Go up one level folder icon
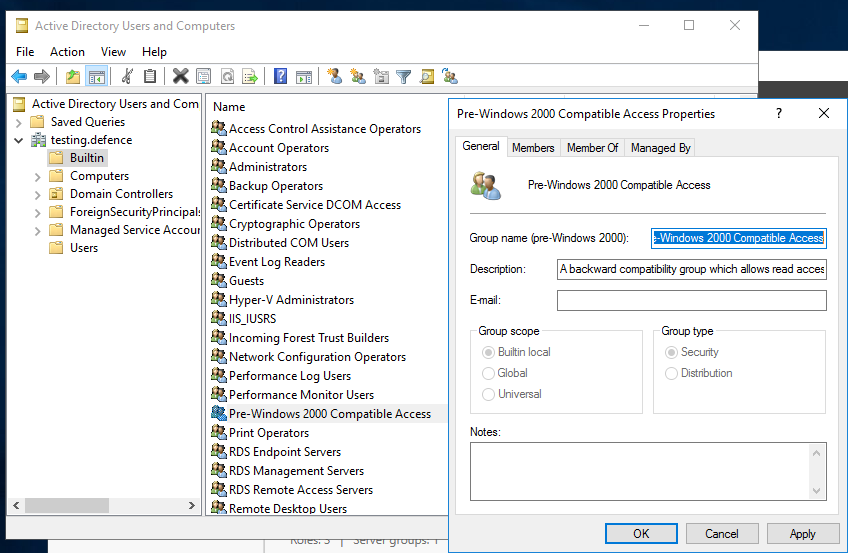848x553 pixels. [x=72, y=76]
